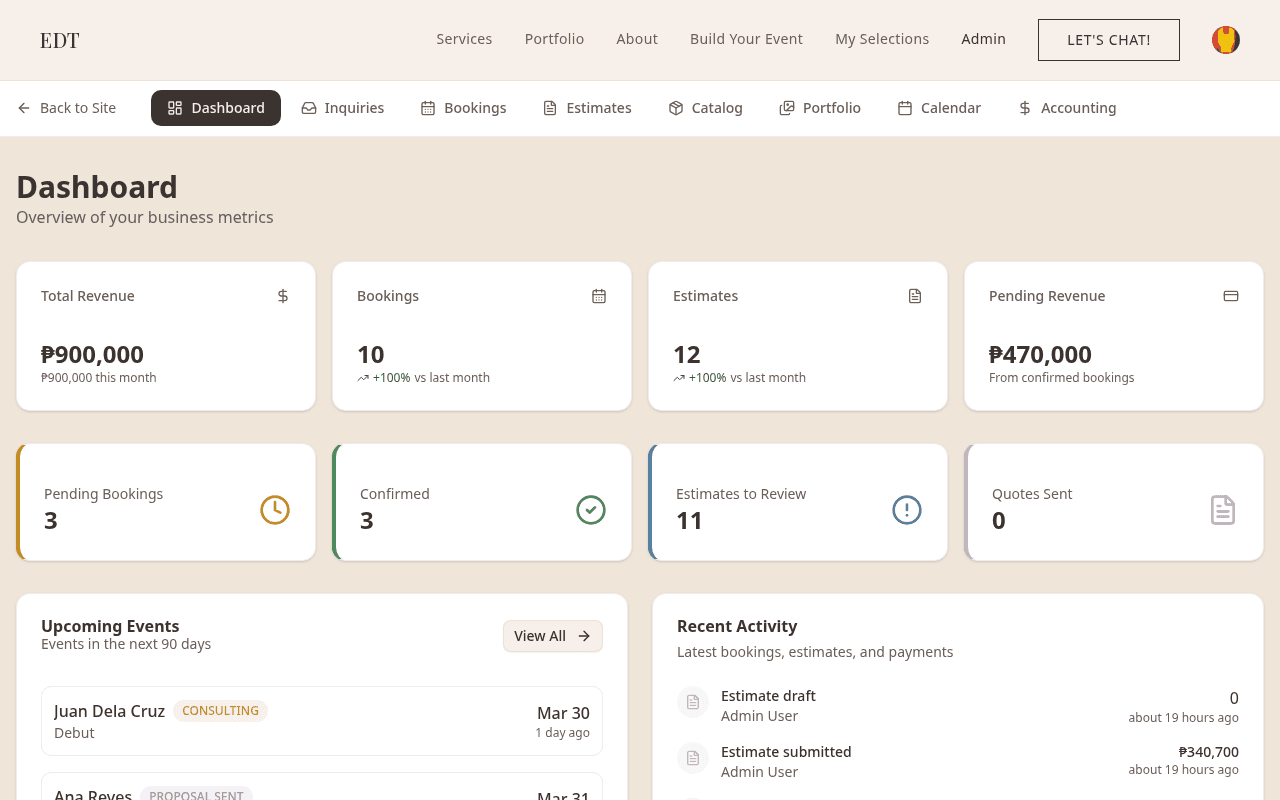Viewport: 1280px width, 800px height.
Task: Open the Catalog admin tab
Action: tap(706, 108)
